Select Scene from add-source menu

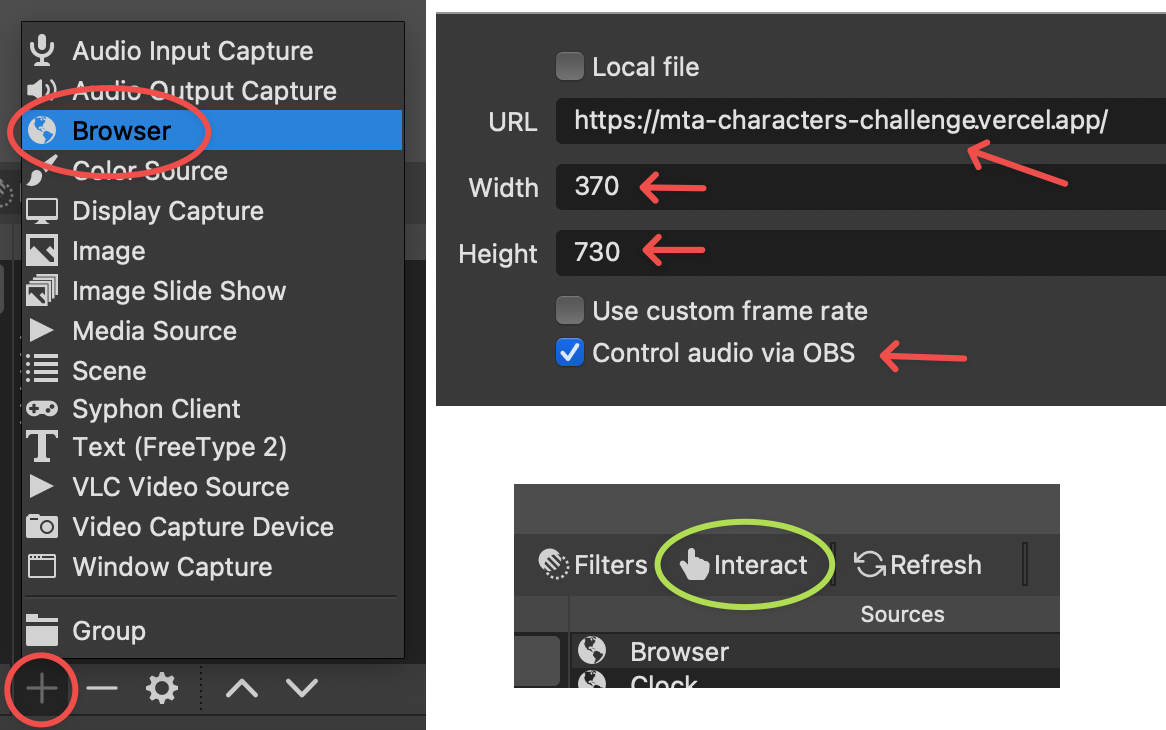[213, 370]
